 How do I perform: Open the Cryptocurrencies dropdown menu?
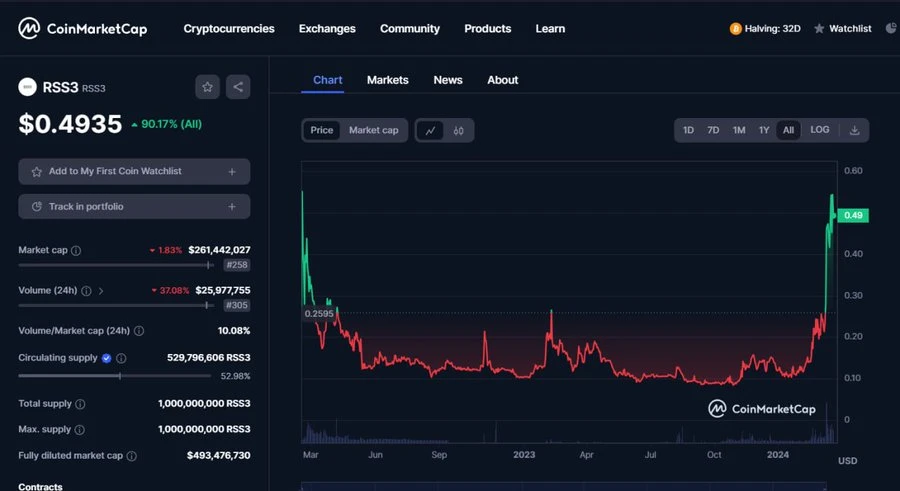tap(228, 29)
